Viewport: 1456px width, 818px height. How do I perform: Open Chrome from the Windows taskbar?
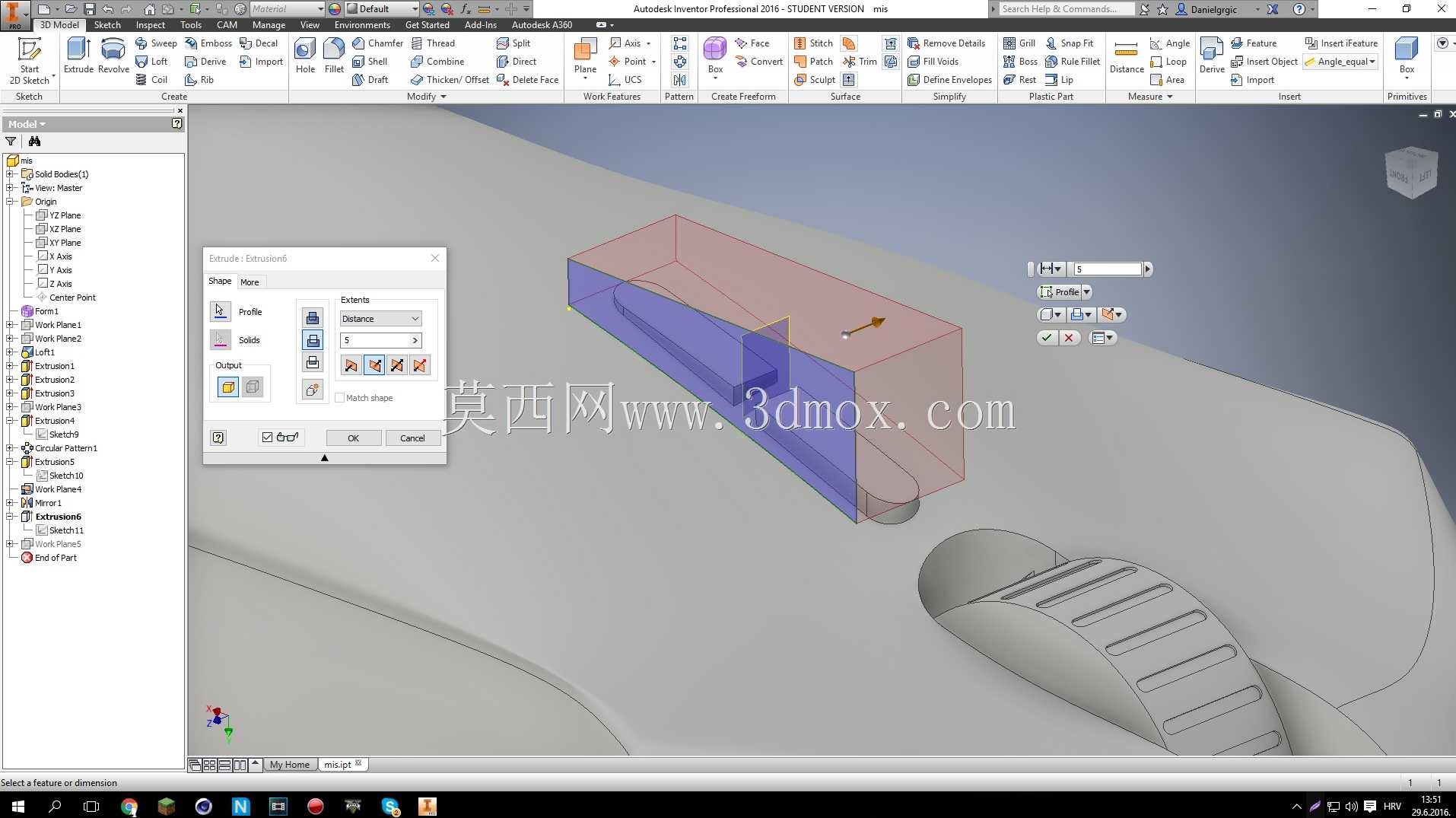click(x=129, y=806)
